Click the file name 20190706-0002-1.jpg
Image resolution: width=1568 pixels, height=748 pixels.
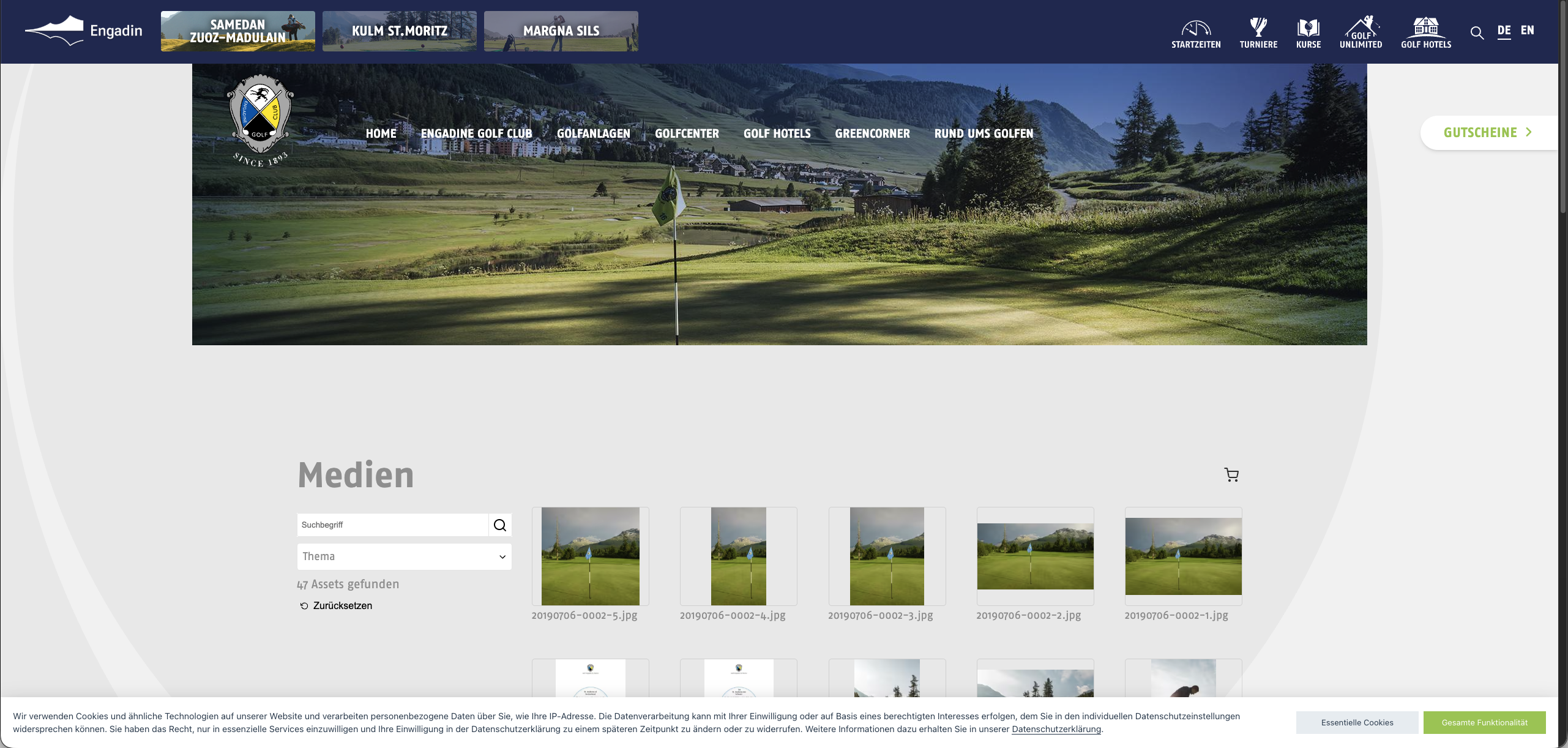coord(1176,616)
